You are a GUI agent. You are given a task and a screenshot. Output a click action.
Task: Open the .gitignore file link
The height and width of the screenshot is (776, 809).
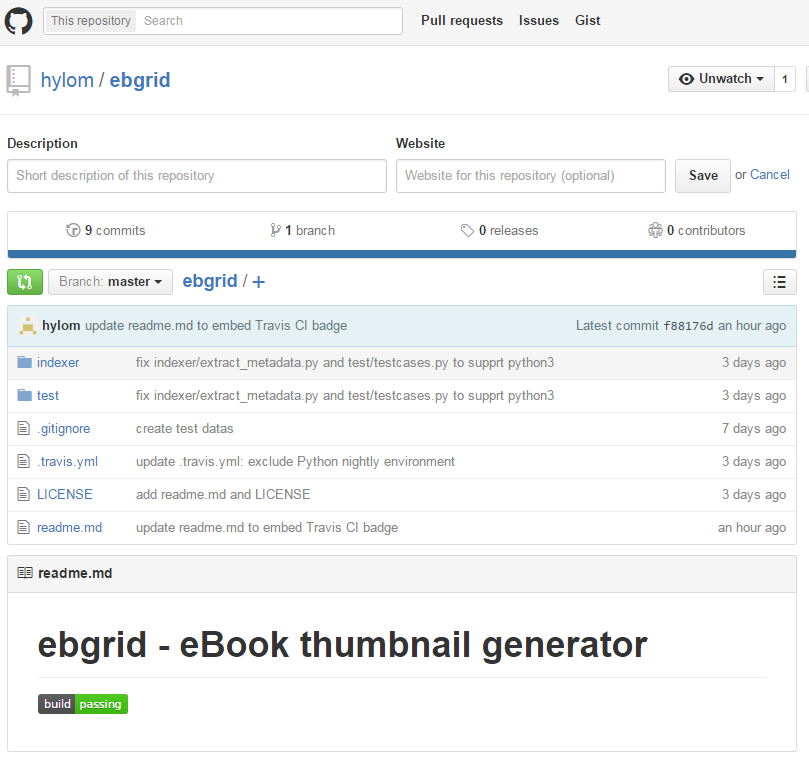pos(63,429)
